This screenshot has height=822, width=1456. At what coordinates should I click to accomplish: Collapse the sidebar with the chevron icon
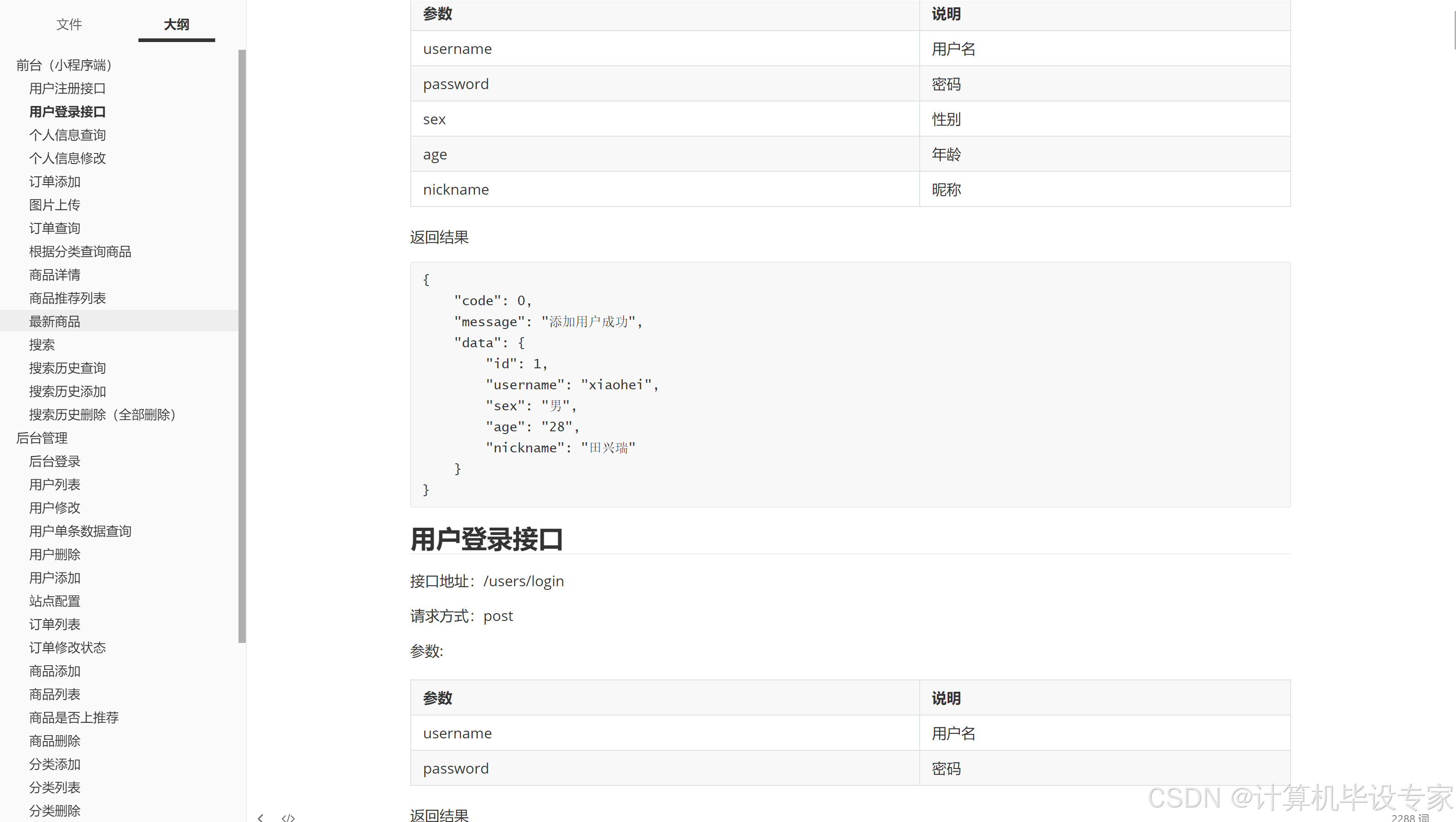(260, 817)
